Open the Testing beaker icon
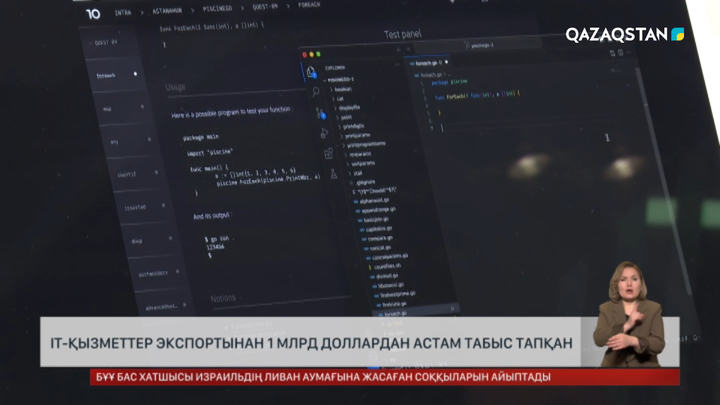 coord(334,174)
